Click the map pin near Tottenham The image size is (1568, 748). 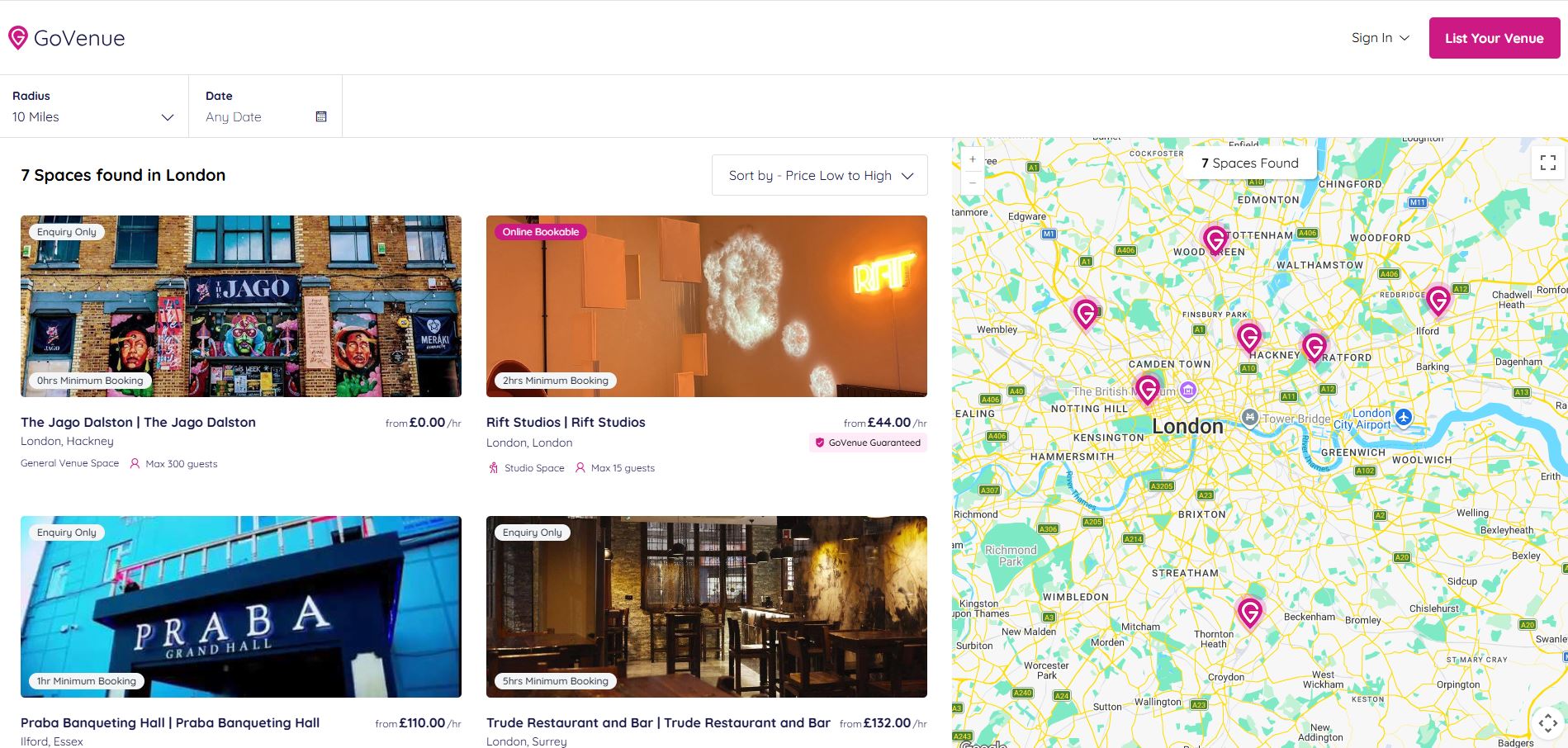coord(1215,239)
